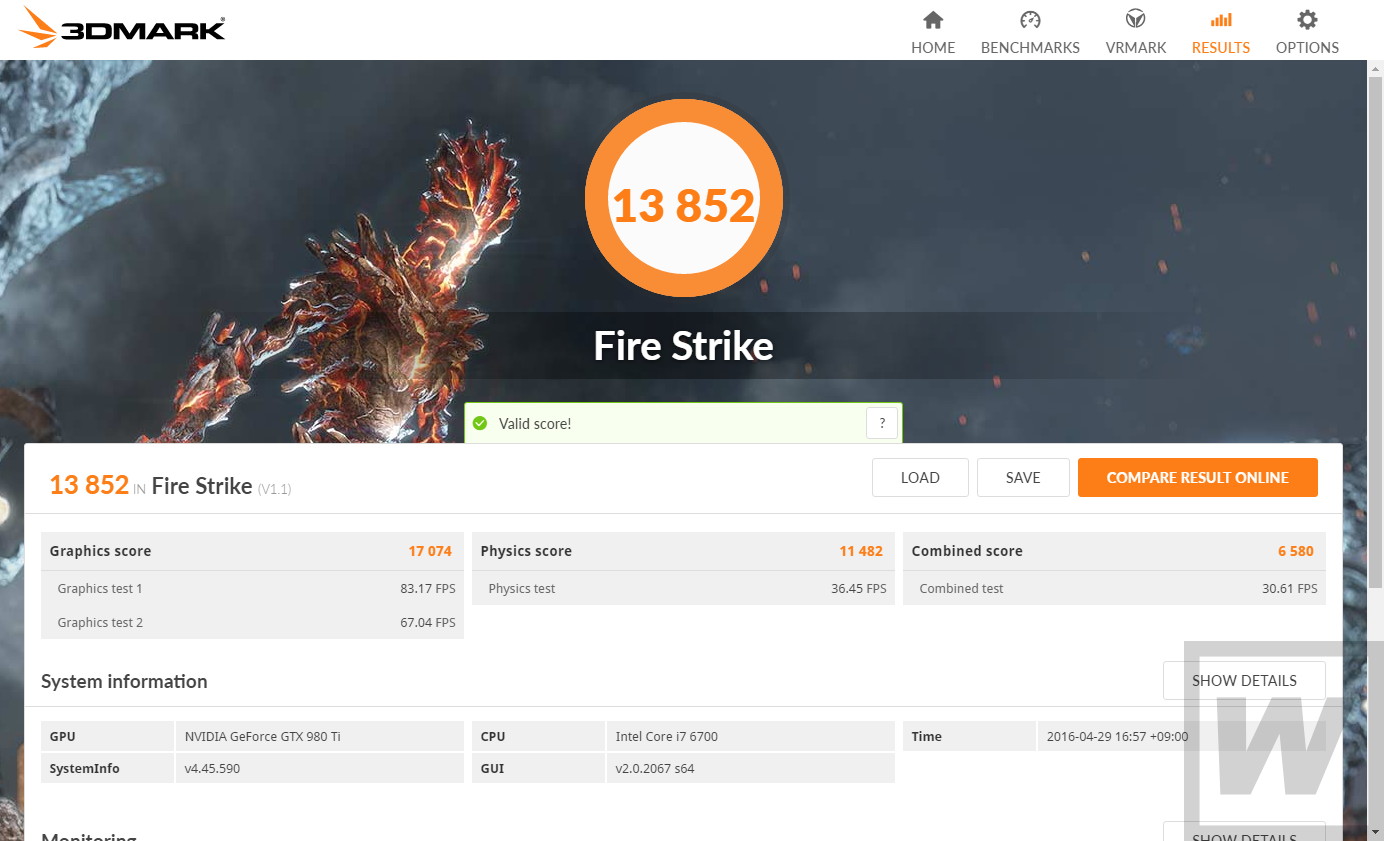Select Graphics test 2 row label
Viewport: 1384px width, 841px height.
click(x=100, y=623)
